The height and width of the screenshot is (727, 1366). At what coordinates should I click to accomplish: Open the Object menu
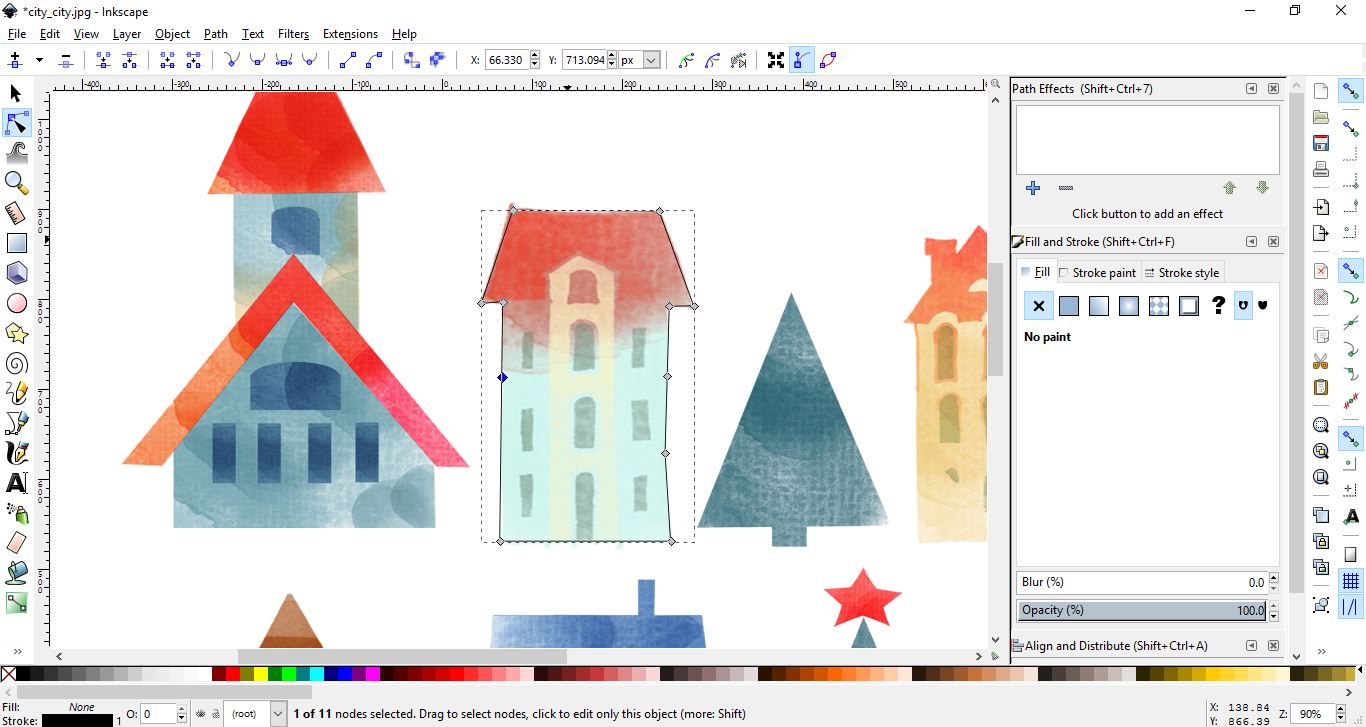172,33
